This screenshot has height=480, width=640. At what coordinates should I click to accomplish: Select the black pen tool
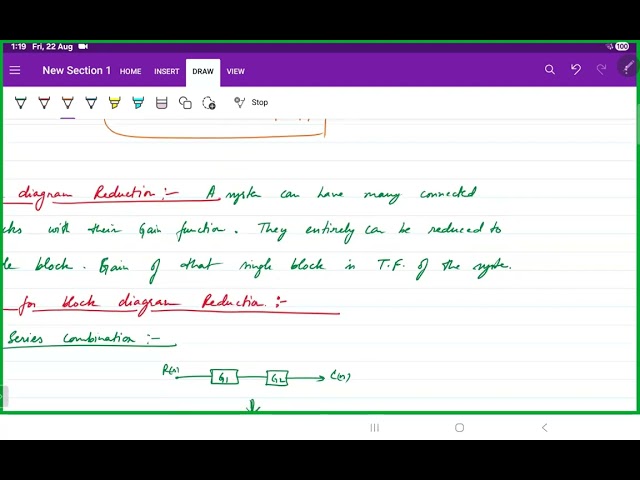point(21,102)
